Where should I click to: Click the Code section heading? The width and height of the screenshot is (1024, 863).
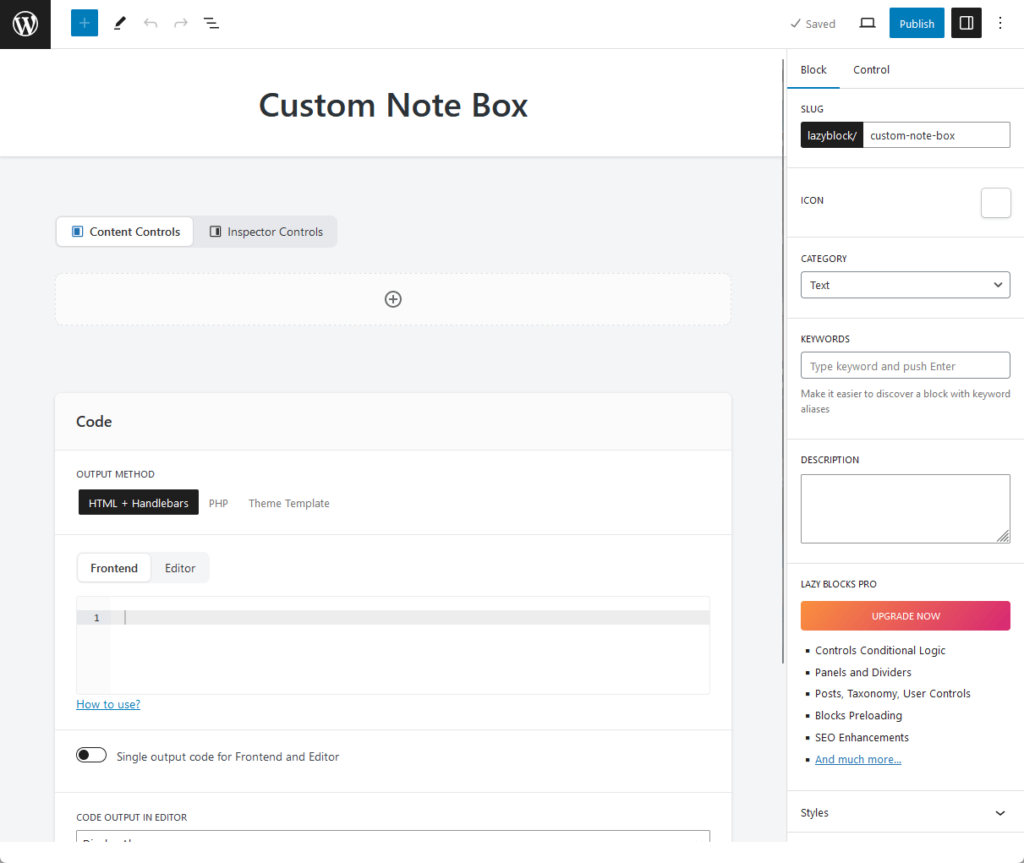(x=94, y=422)
